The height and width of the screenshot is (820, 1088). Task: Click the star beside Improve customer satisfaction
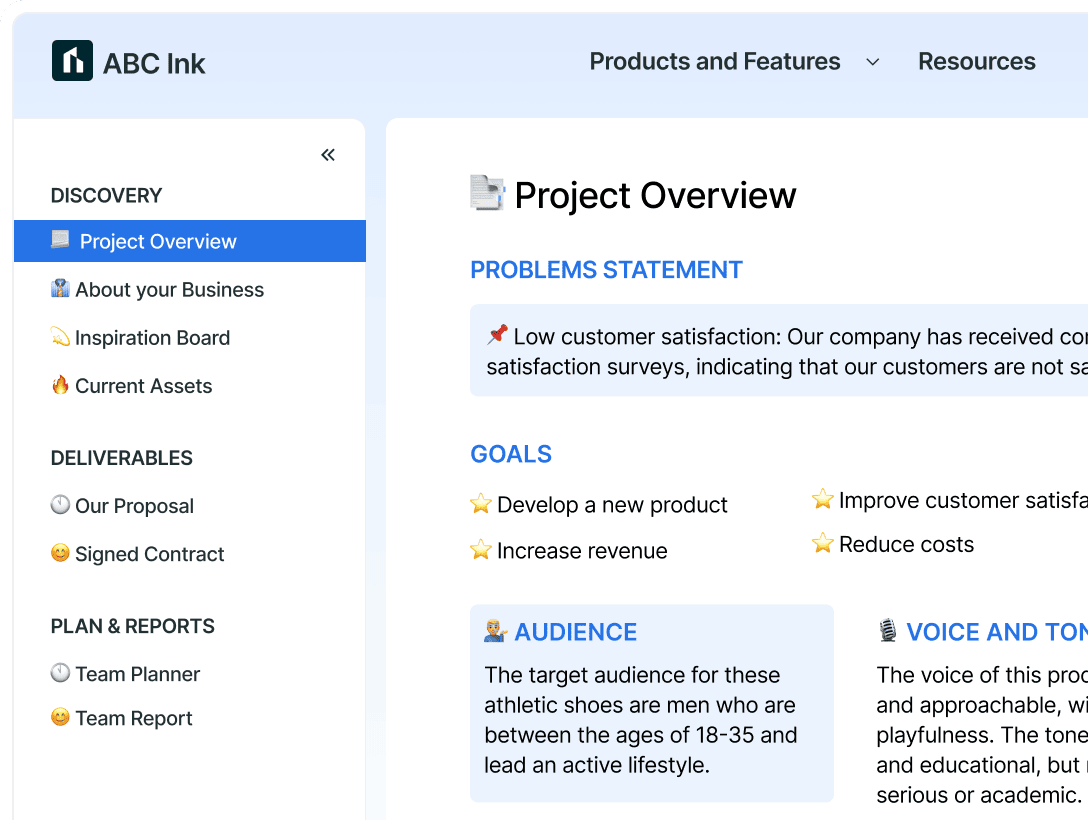coord(822,499)
